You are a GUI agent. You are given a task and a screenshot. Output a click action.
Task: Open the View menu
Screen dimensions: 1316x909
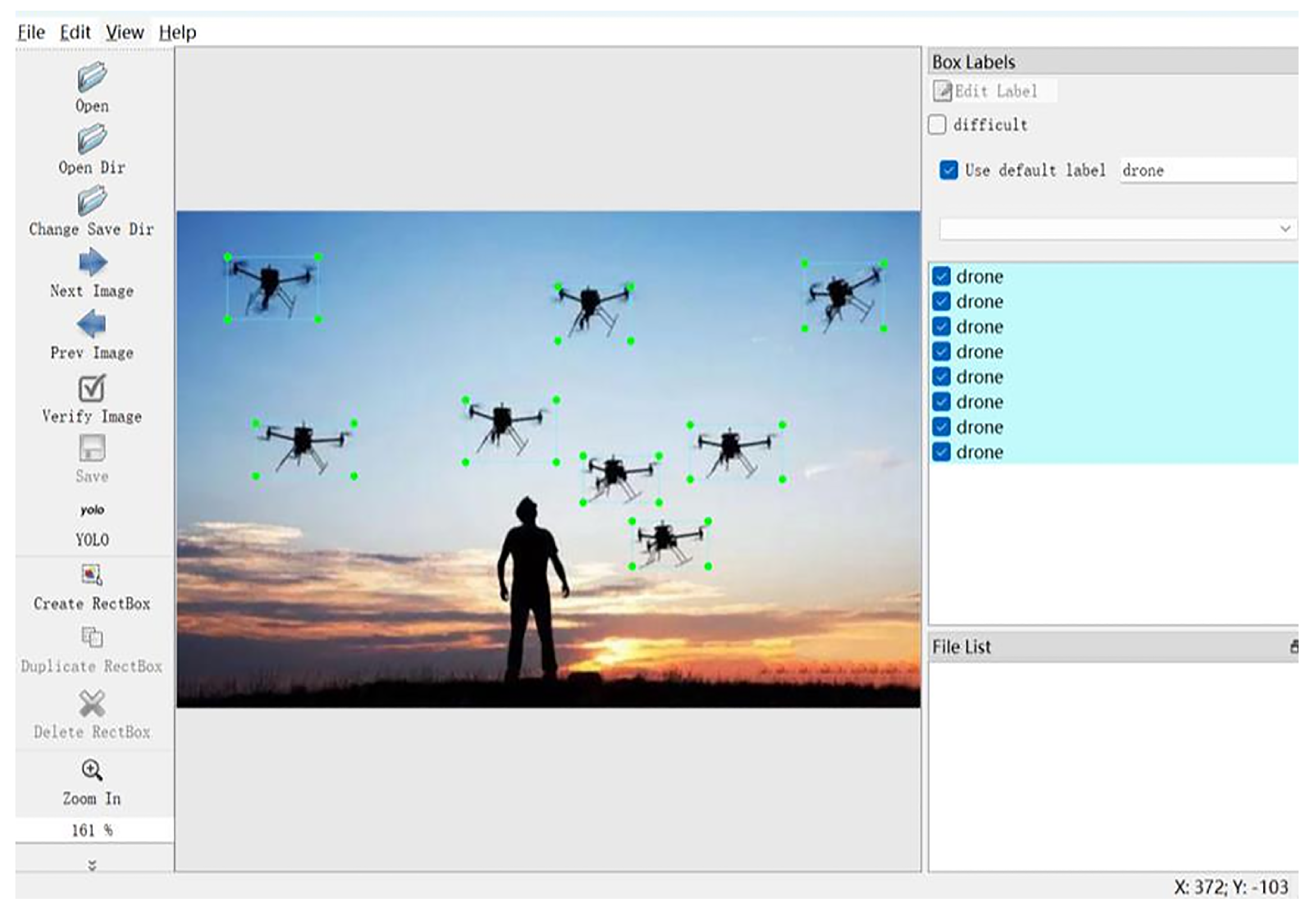coord(124,33)
